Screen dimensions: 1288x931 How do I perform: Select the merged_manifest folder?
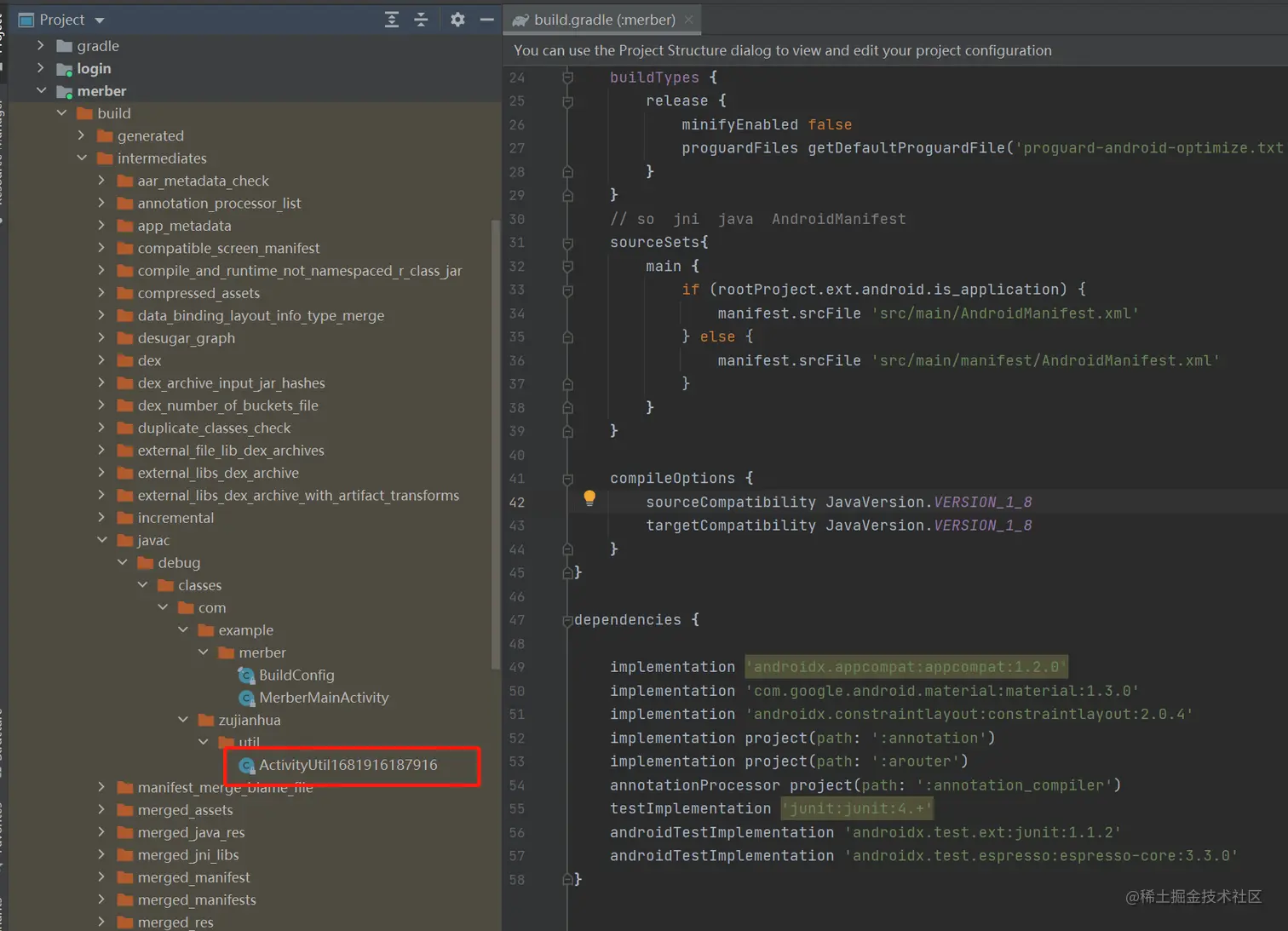coord(193,877)
